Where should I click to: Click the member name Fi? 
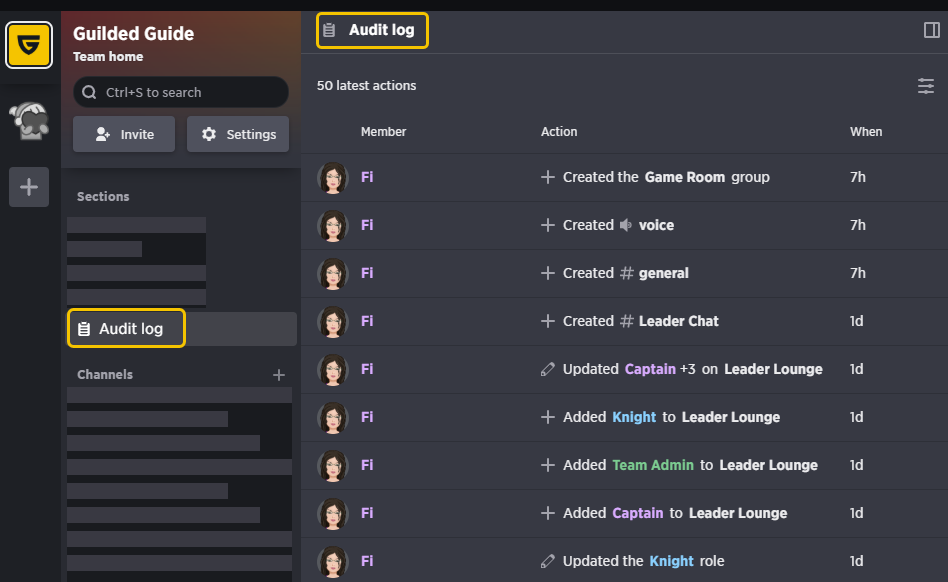(367, 177)
